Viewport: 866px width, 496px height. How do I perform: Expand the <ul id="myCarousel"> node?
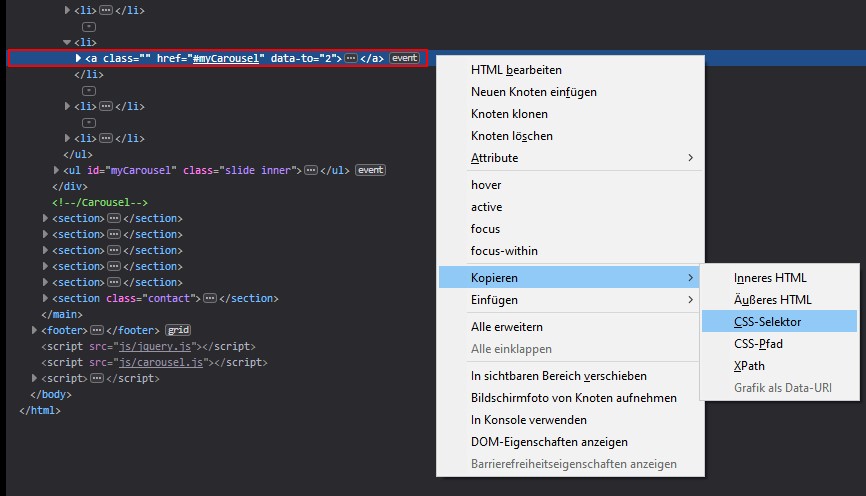56,170
